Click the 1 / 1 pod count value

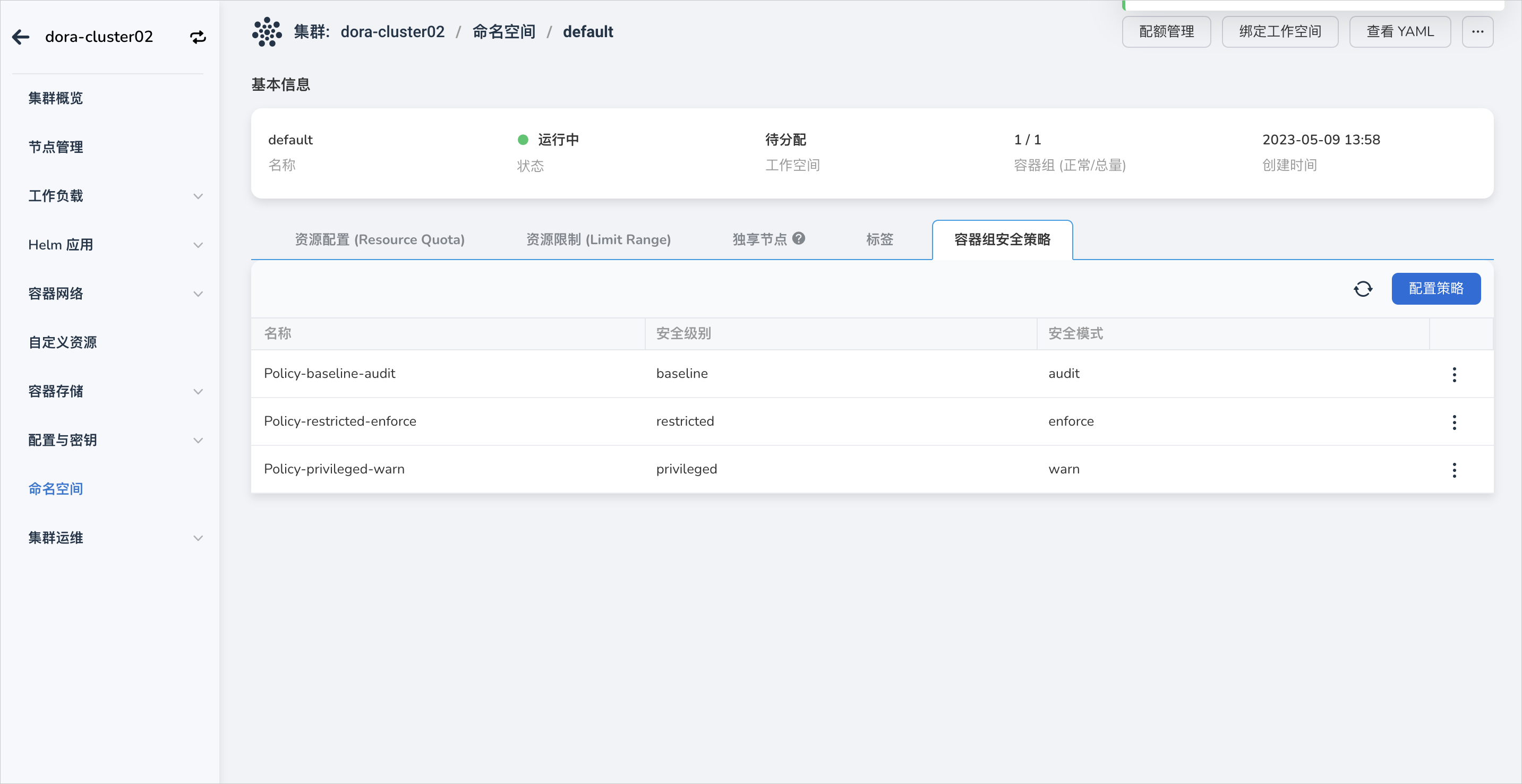1028,140
